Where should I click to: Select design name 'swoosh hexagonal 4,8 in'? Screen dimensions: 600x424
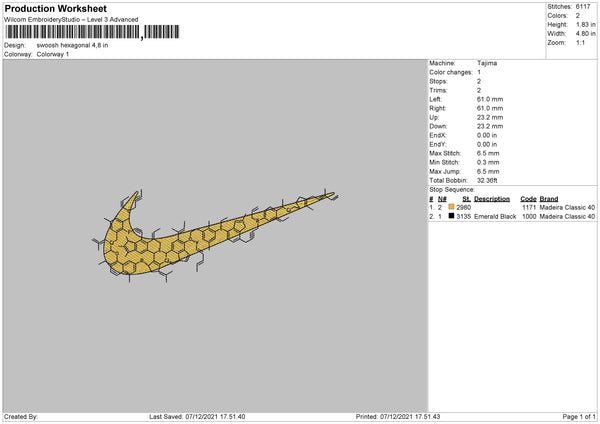point(72,45)
